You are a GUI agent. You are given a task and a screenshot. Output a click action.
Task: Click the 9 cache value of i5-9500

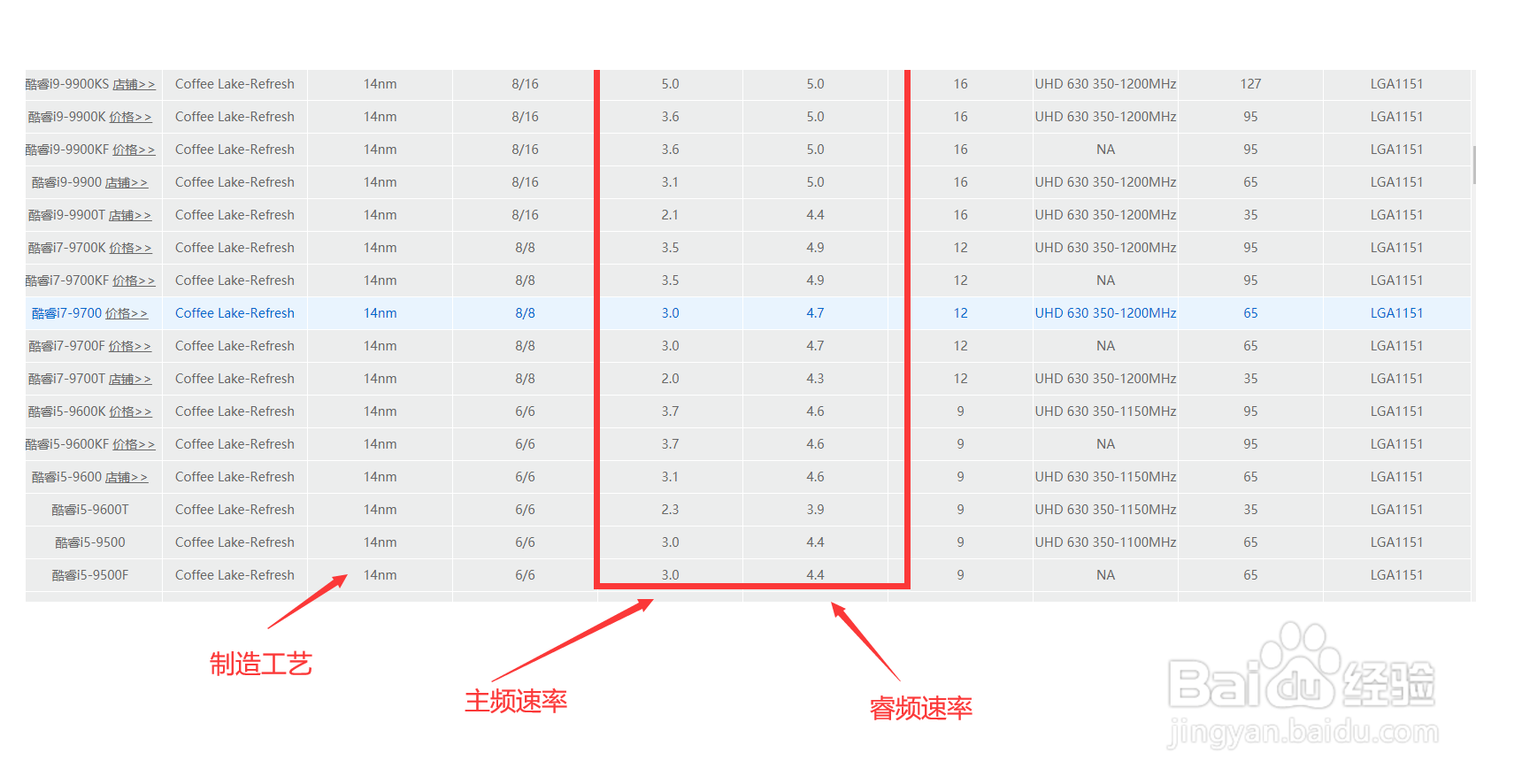960,542
